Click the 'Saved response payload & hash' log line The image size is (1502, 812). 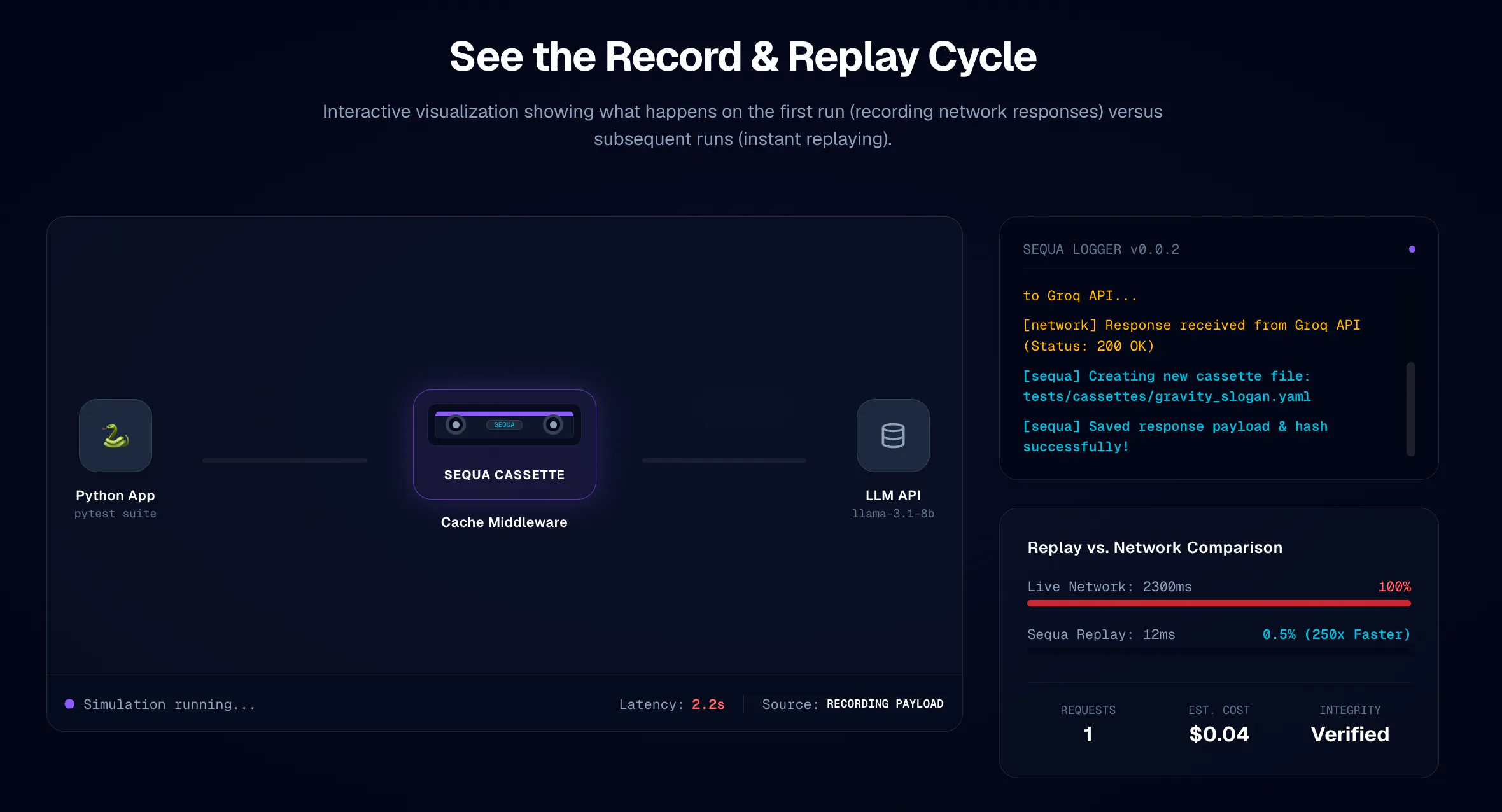coord(1175,437)
